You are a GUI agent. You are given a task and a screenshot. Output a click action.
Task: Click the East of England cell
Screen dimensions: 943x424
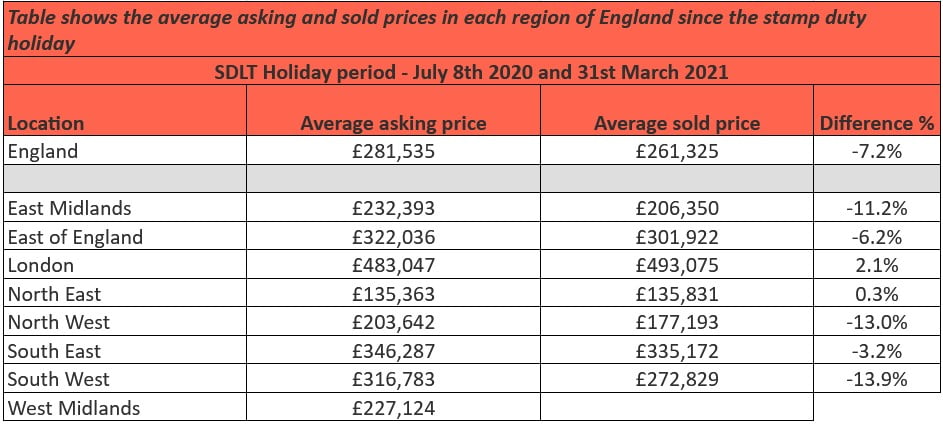coord(75,237)
